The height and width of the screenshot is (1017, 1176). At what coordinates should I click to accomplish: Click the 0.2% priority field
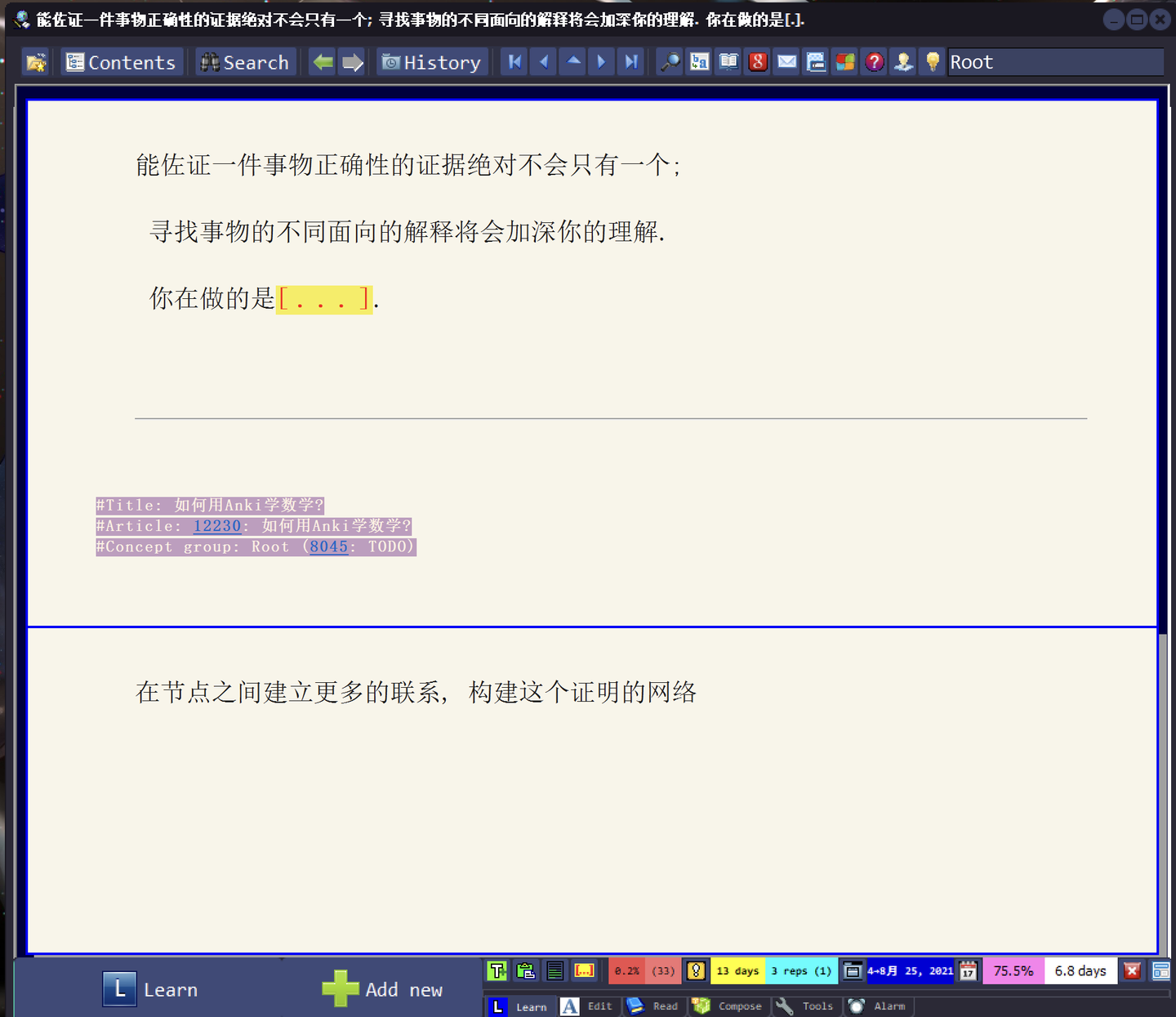click(627, 970)
